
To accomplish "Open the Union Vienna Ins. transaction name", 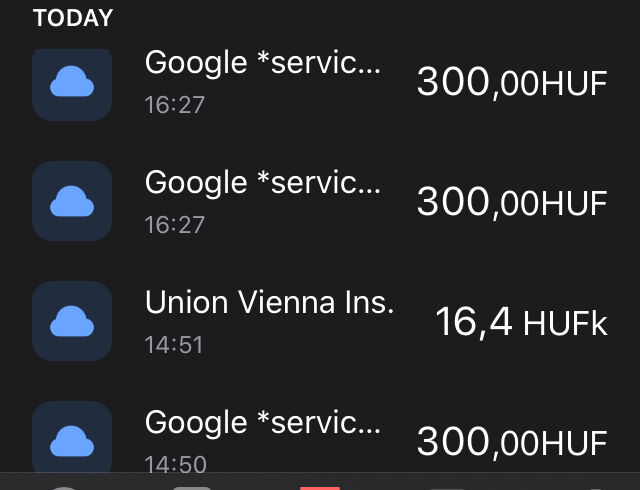I will coord(269,303).
